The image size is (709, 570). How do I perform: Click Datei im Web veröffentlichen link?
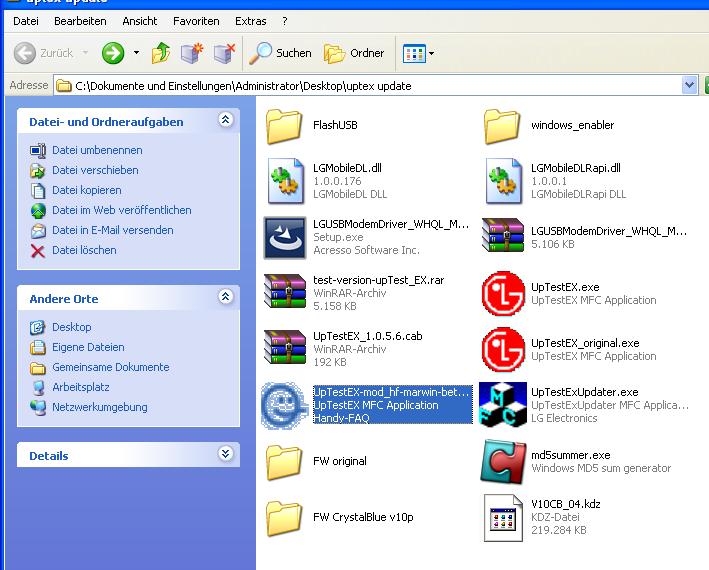tap(122, 210)
